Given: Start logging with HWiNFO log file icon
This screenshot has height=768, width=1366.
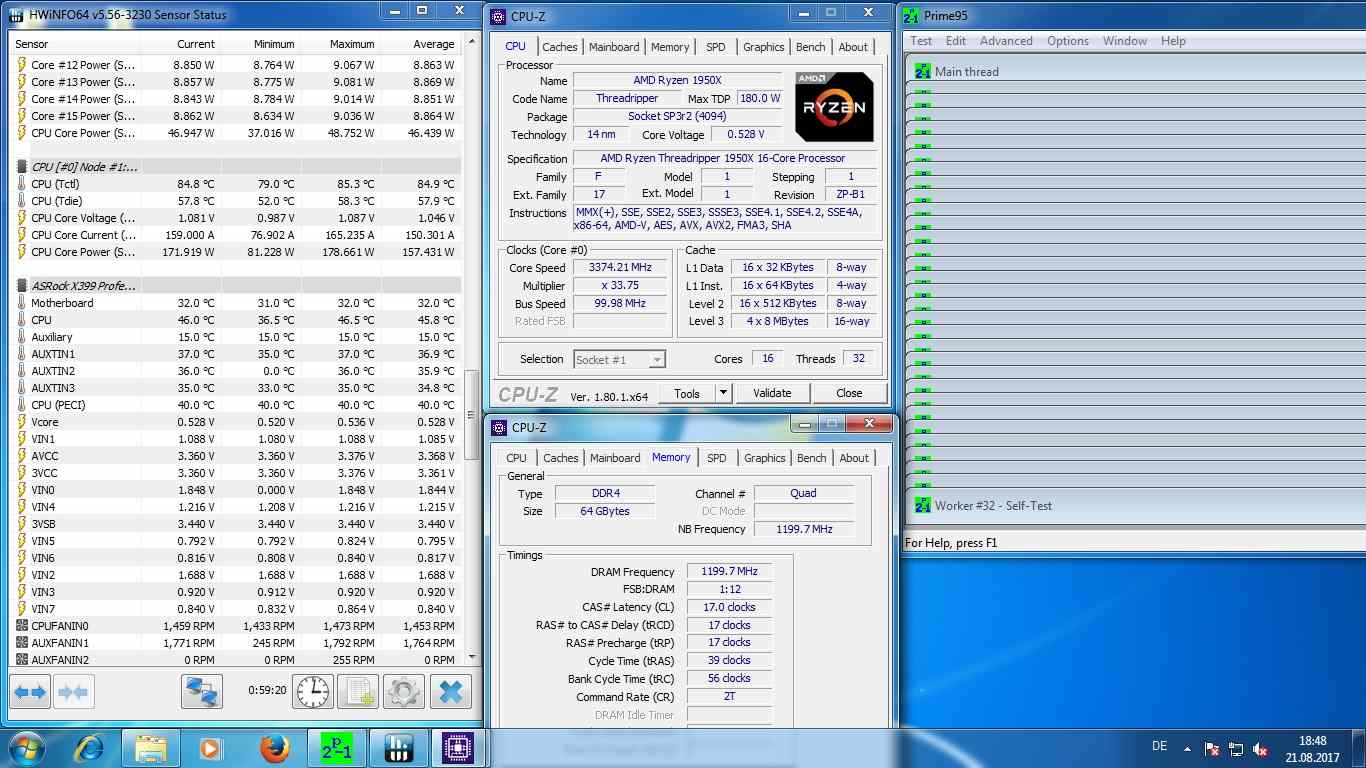Looking at the screenshot, I should 357,692.
